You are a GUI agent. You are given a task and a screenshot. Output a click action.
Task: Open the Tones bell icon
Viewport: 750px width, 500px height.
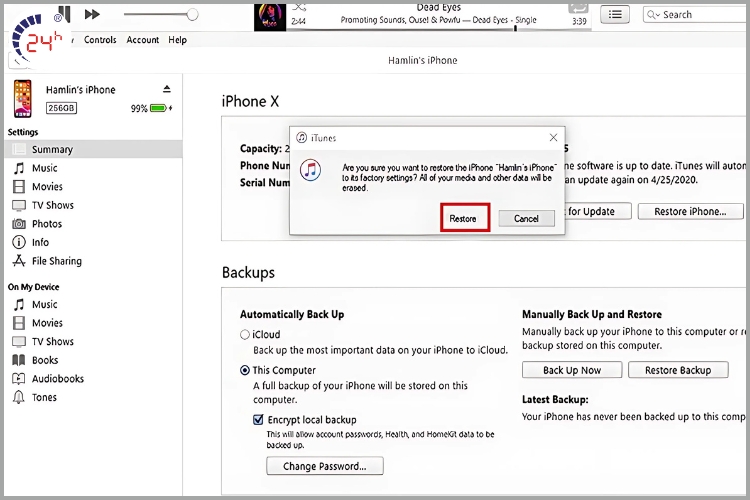coord(19,397)
